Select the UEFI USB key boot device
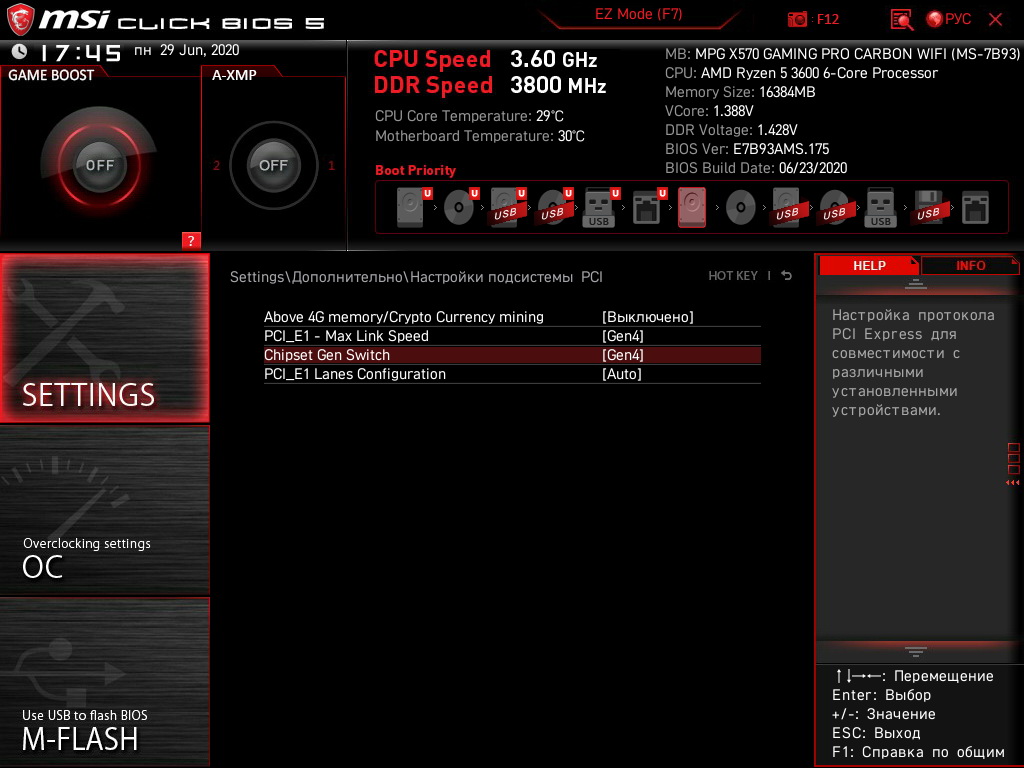 click(x=601, y=207)
